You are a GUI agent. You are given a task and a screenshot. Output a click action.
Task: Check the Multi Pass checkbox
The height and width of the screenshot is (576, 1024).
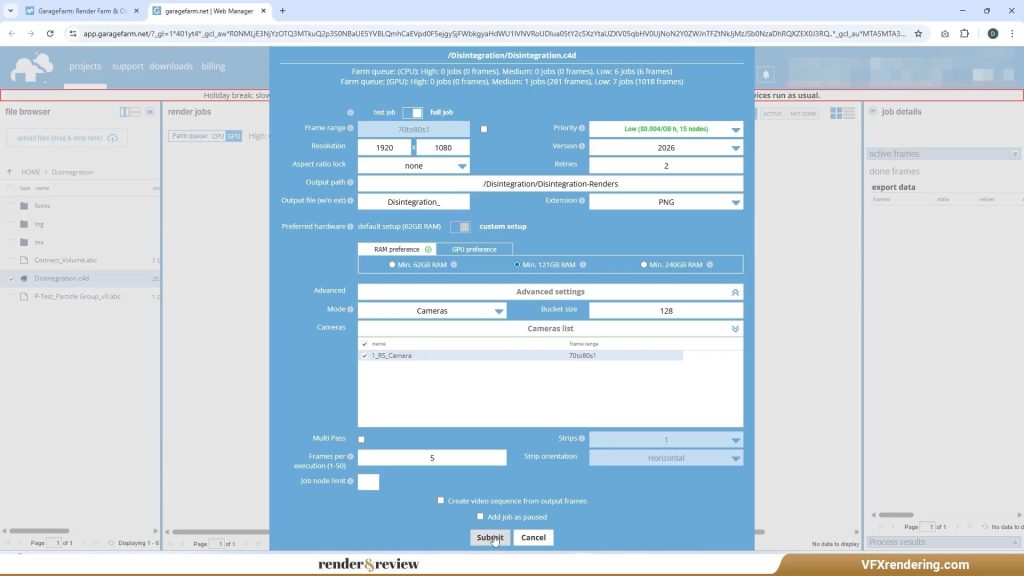coord(361,439)
